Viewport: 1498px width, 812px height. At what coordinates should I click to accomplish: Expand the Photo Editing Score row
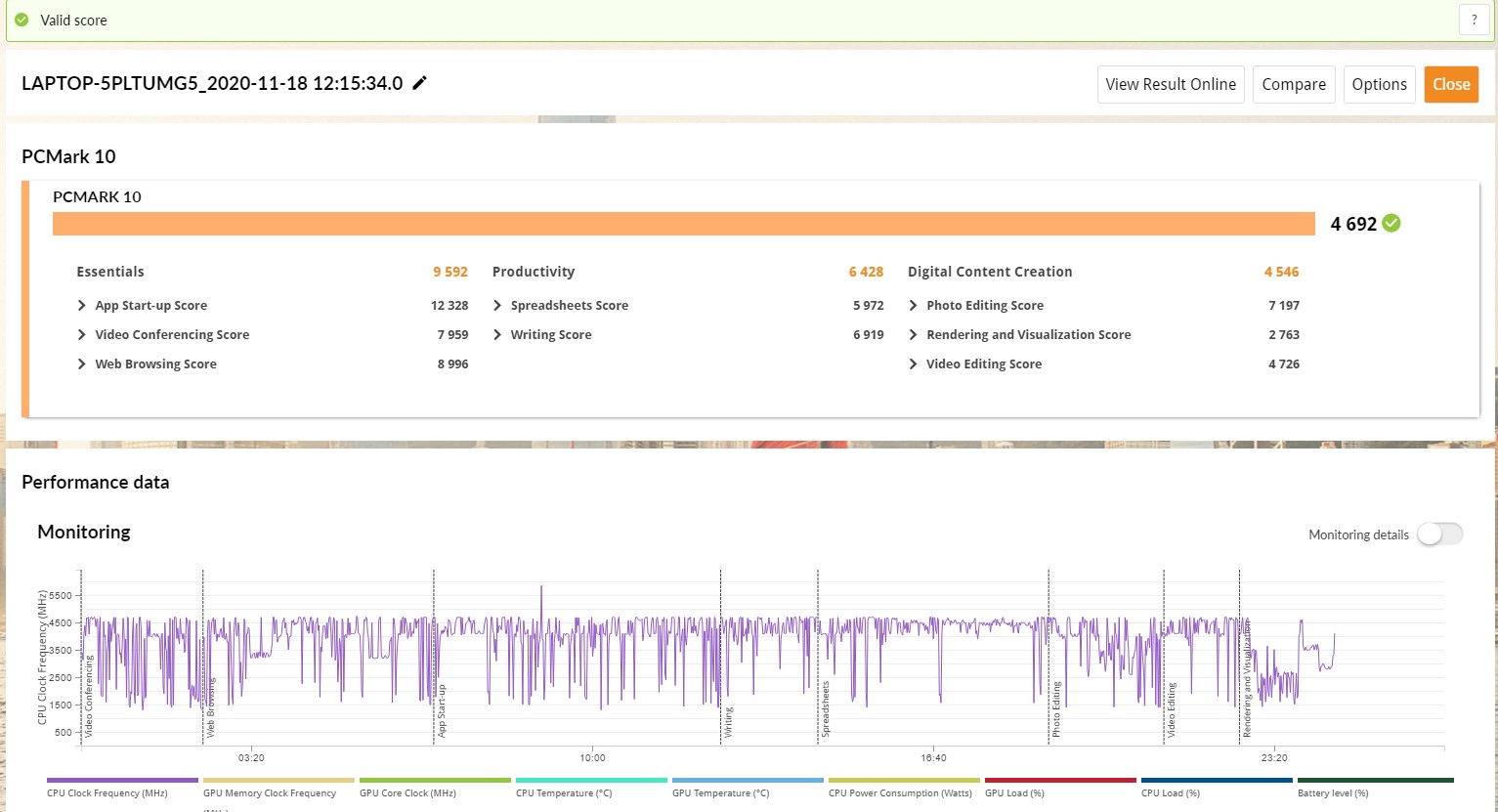[1104, 305]
